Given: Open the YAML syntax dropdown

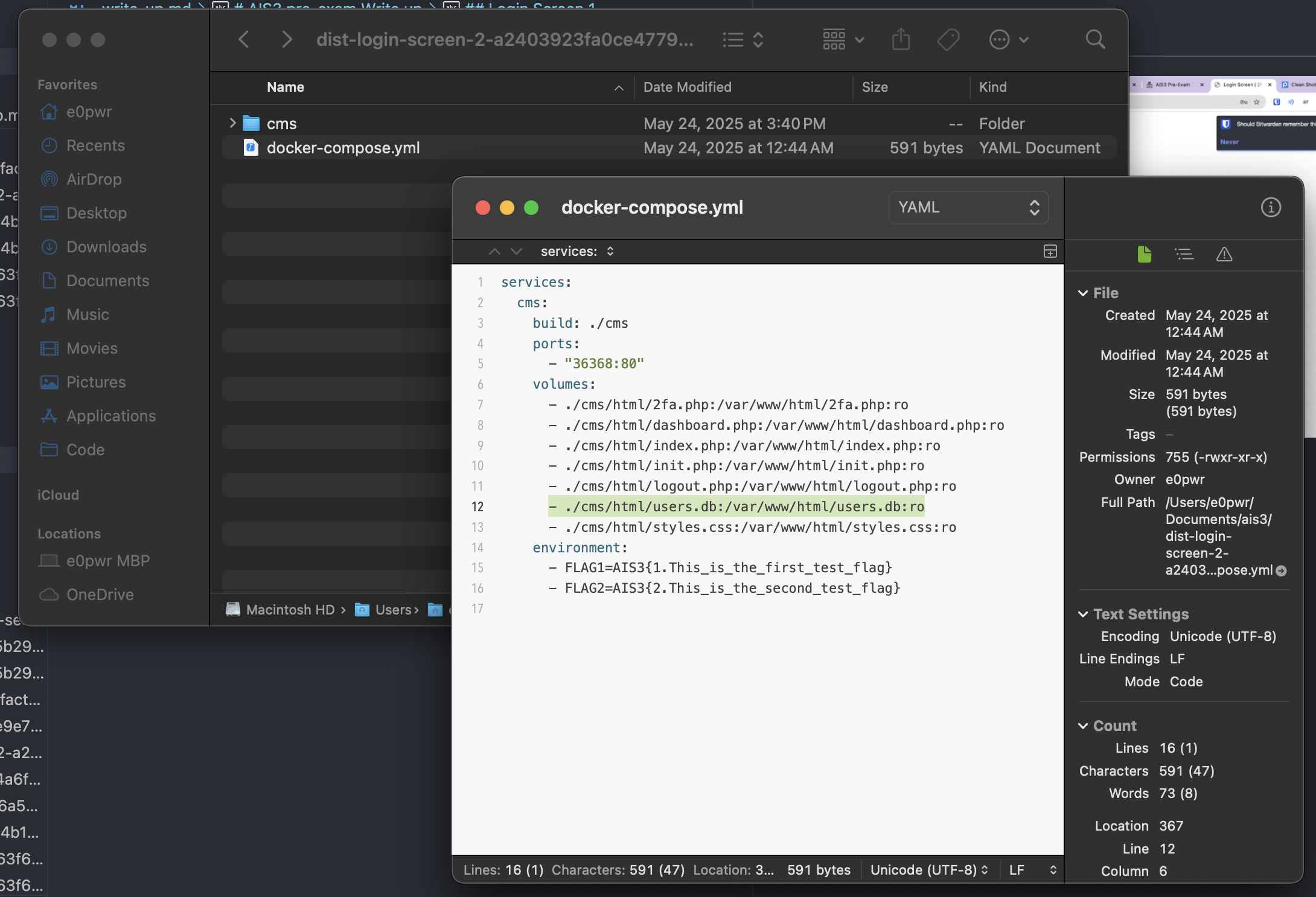Looking at the screenshot, I should [968, 208].
